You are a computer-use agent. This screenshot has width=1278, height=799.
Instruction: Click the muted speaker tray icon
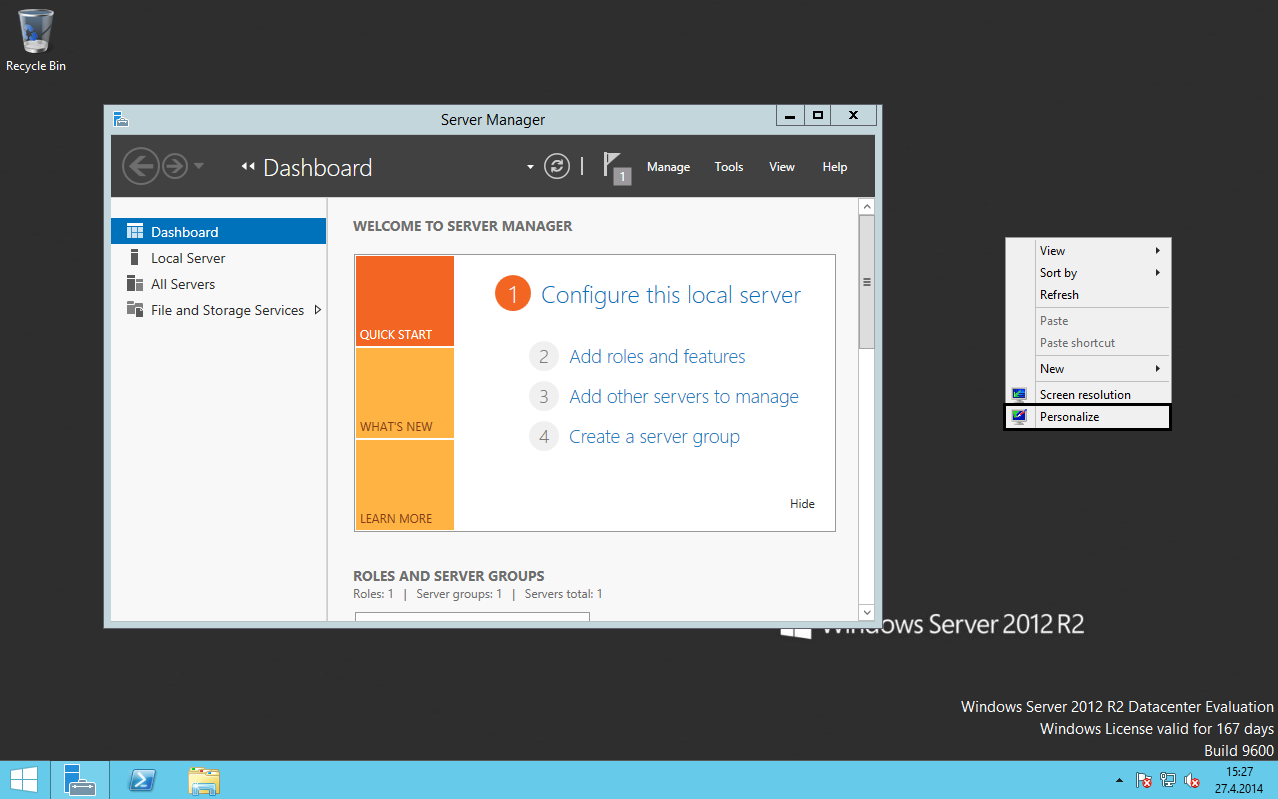(x=1191, y=780)
